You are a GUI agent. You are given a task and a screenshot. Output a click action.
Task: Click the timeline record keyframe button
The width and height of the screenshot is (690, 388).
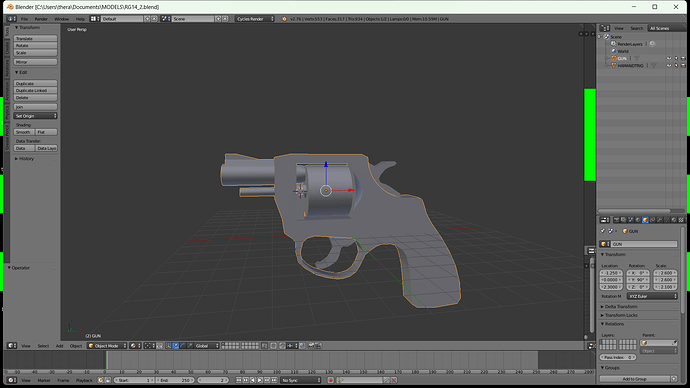(x=330, y=380)
